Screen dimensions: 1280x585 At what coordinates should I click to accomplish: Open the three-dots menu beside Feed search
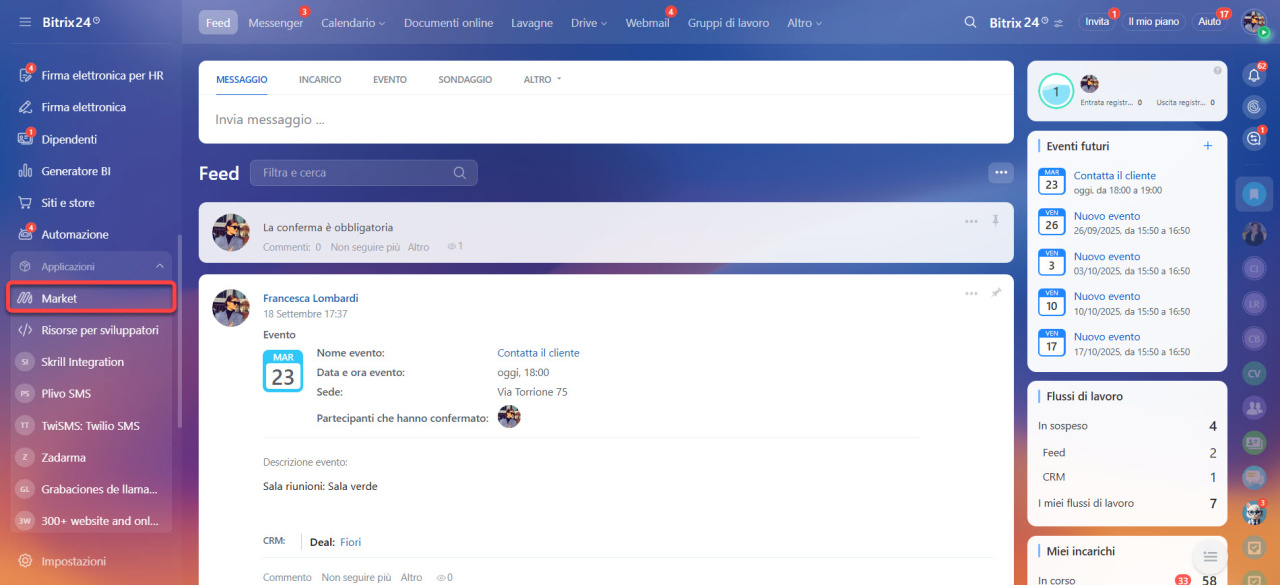(1000, 173)
